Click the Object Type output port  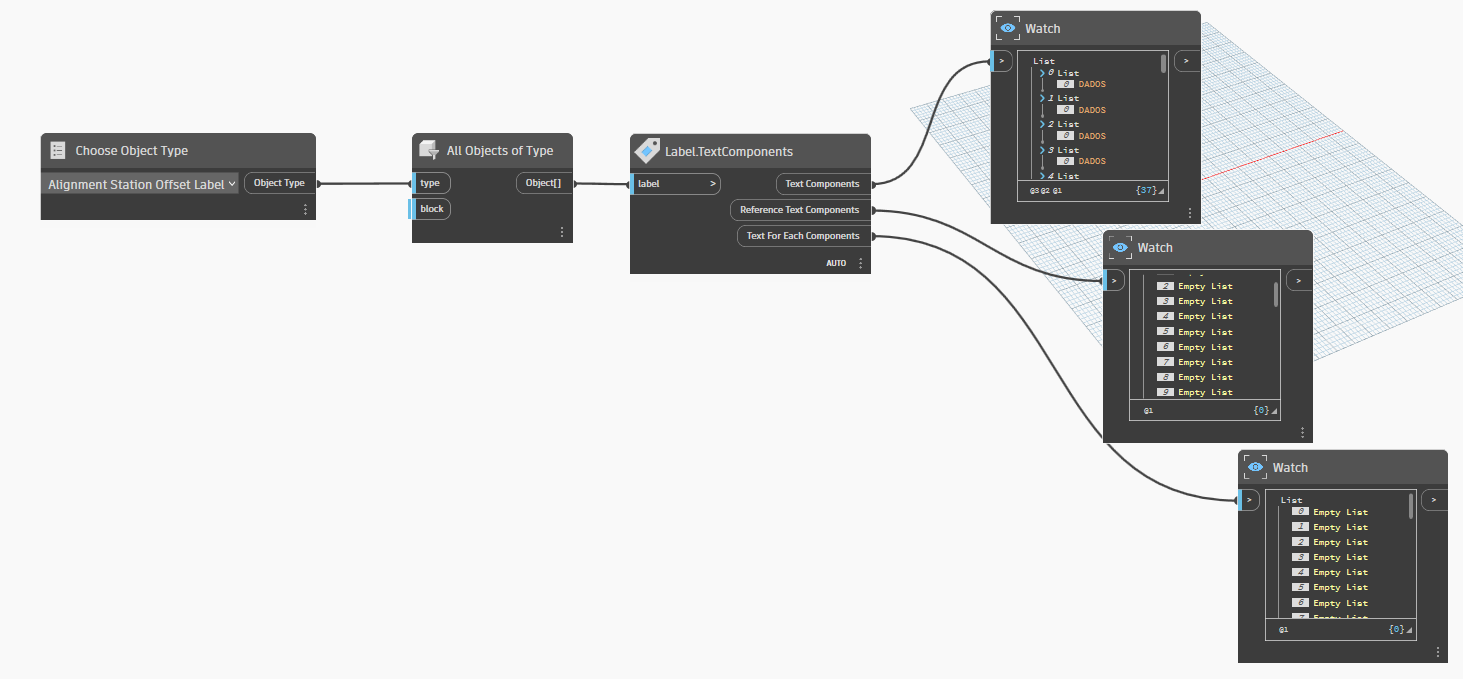tap(279, 183)
